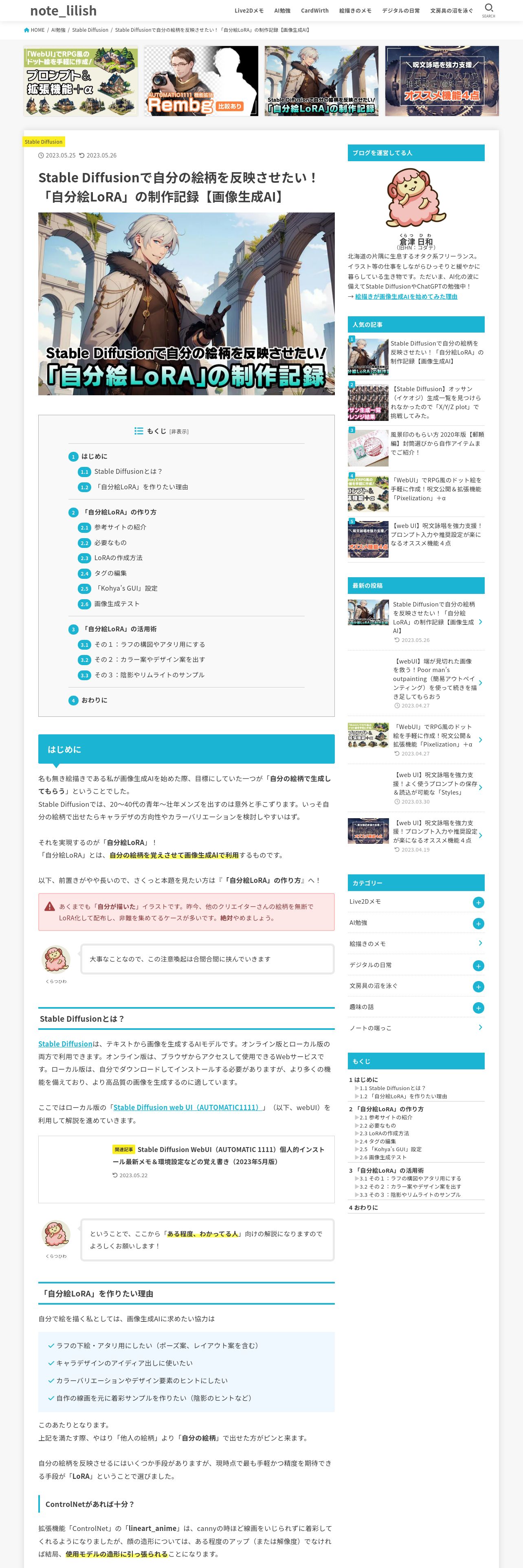This screenshot has height=1568, width=523.
Task: Expand the デジタルの日常 category plus icon
Action: coord(478,966)
